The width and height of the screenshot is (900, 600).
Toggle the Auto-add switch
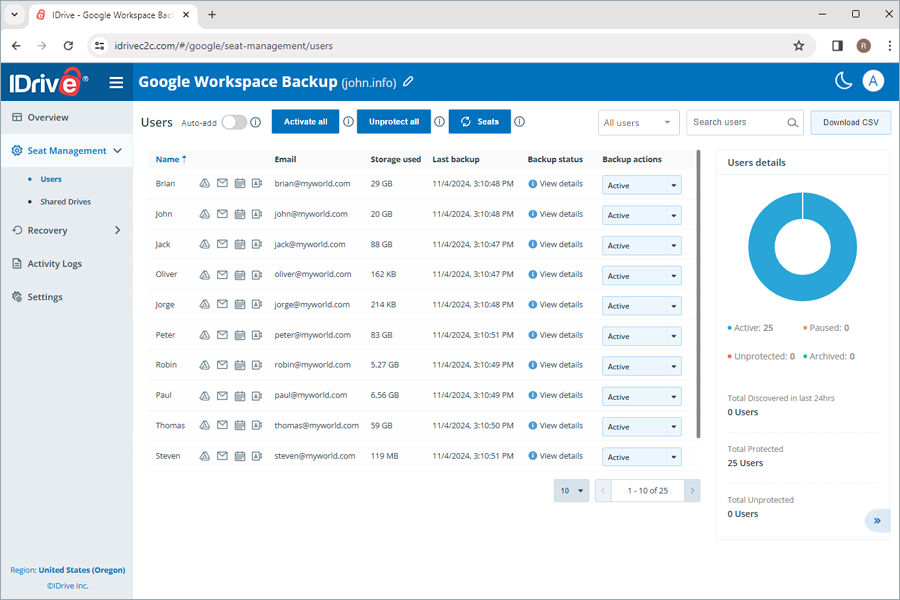tap(234, 122)
